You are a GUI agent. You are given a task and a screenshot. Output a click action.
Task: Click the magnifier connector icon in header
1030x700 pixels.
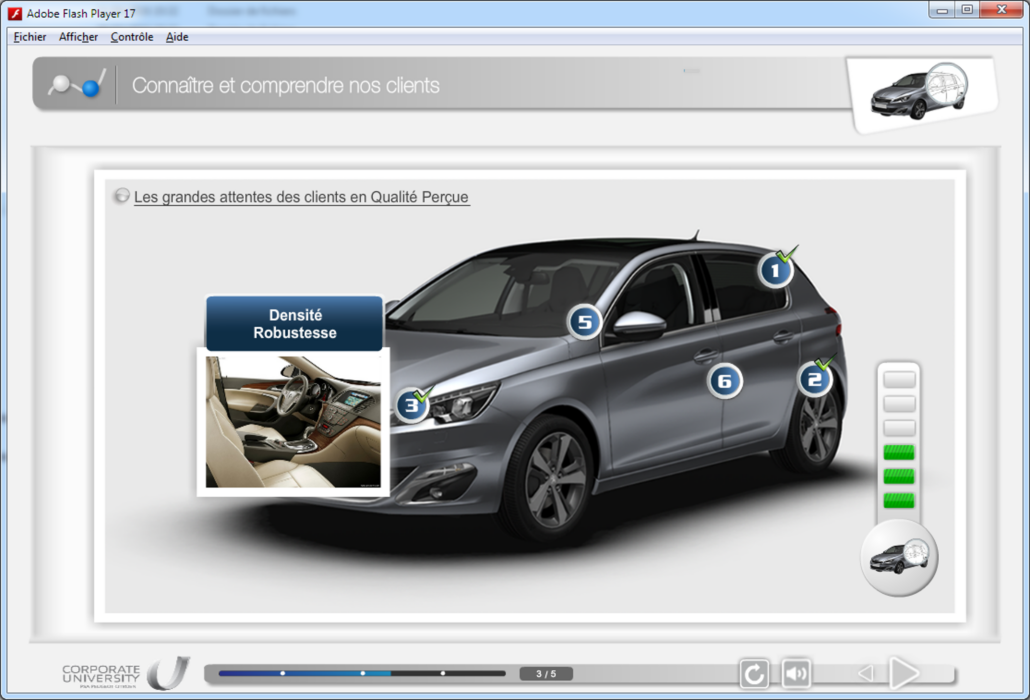coord(77,84)
